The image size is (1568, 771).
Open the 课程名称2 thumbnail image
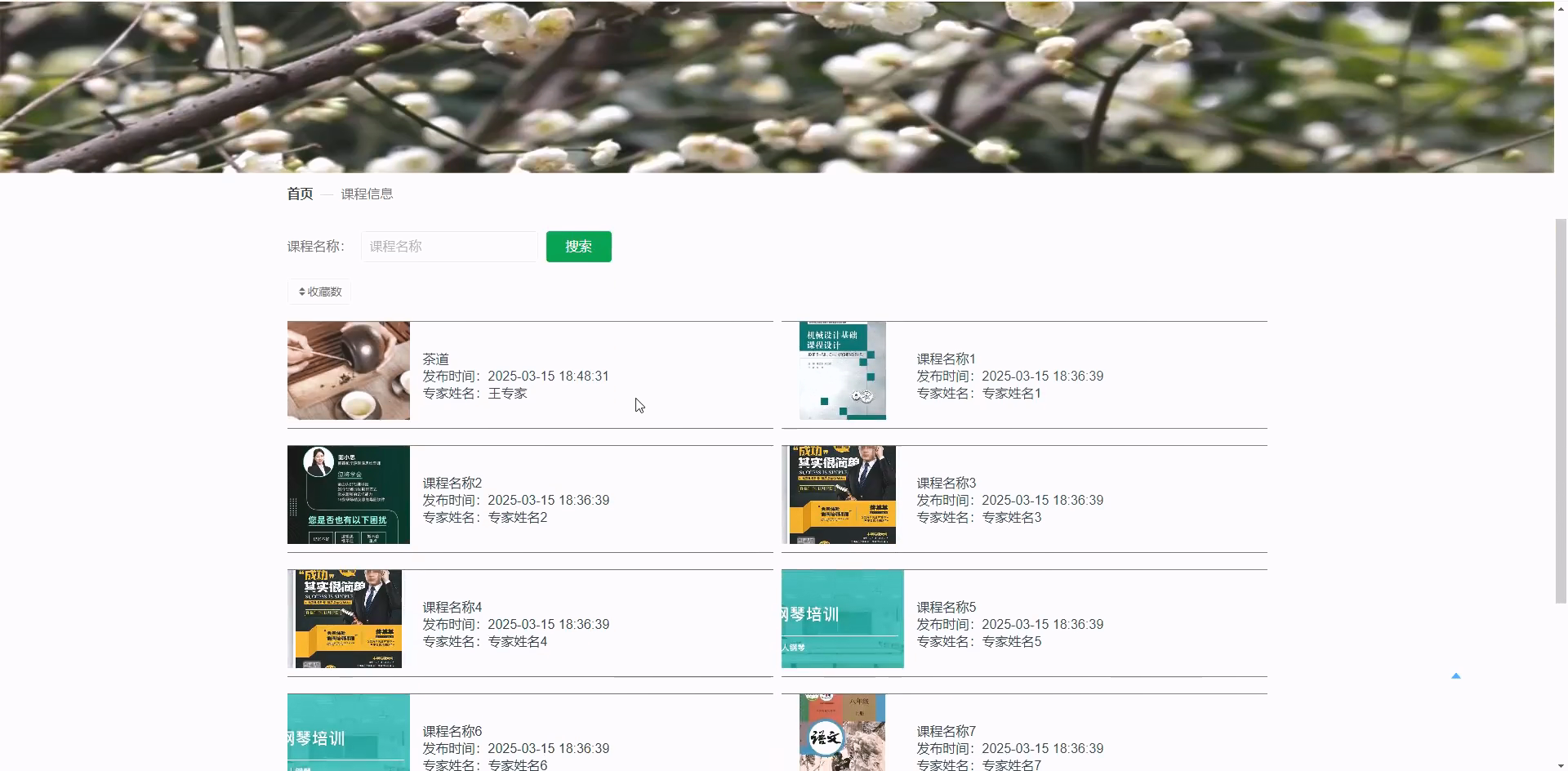click(x=349, y=495)
